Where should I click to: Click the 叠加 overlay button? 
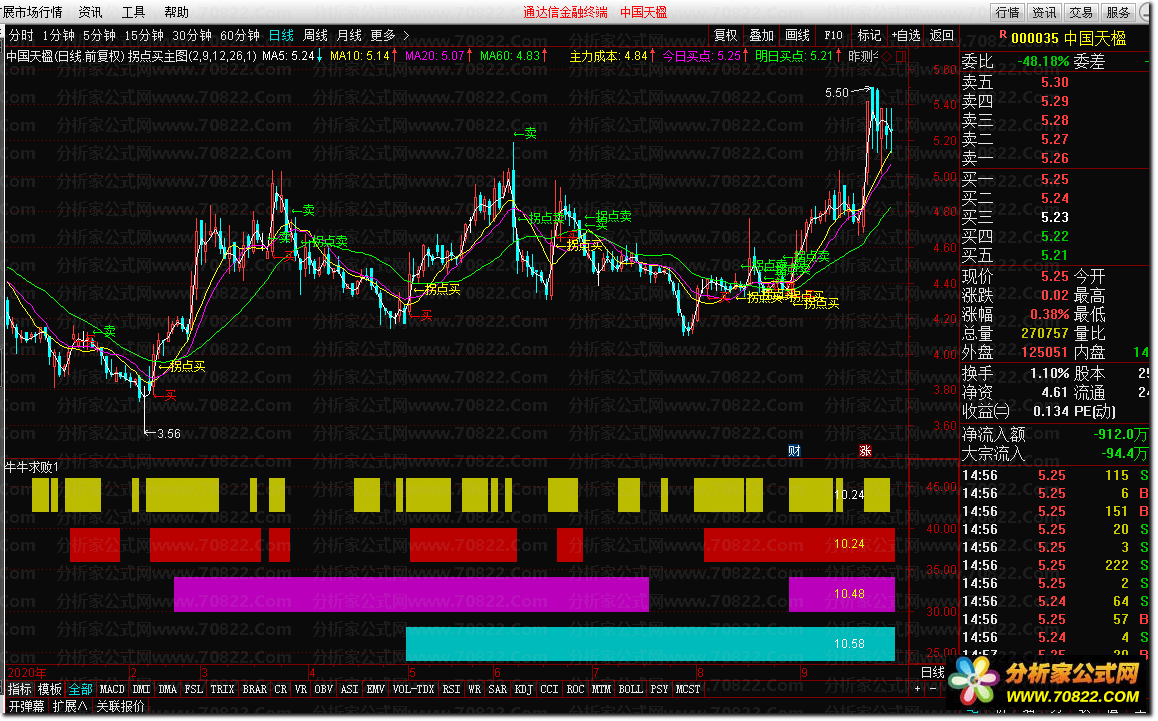761,35
